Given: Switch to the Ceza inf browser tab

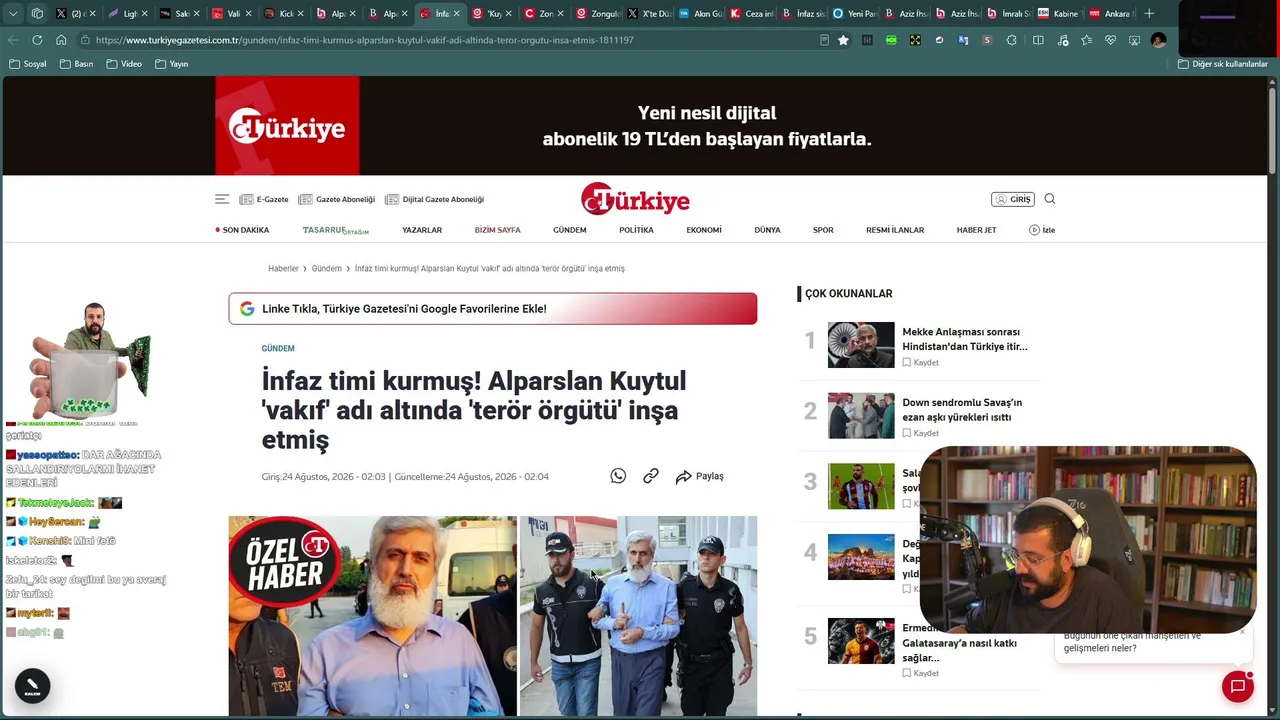Looking at the screenshot, I should pyautogui.click(x=753, y=14).
